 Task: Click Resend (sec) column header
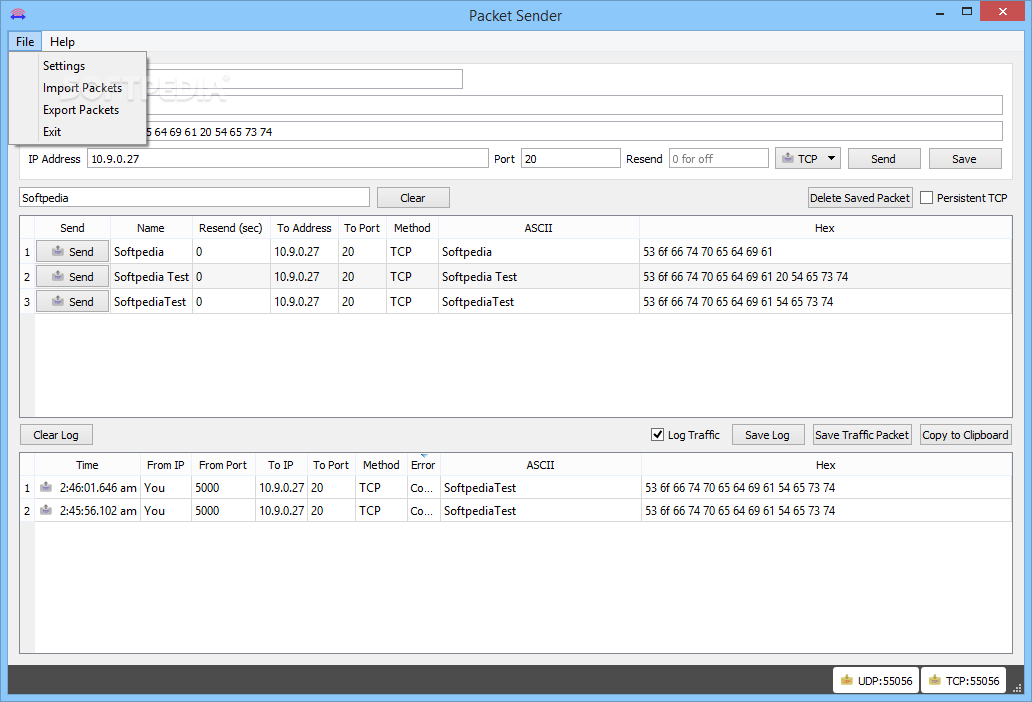231,228
